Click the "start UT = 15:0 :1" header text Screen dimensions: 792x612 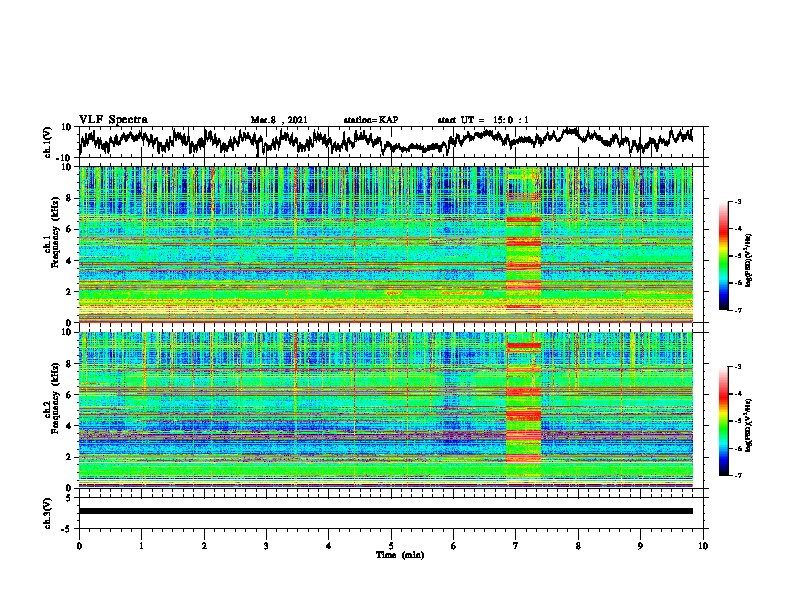[x=483, y=120]
